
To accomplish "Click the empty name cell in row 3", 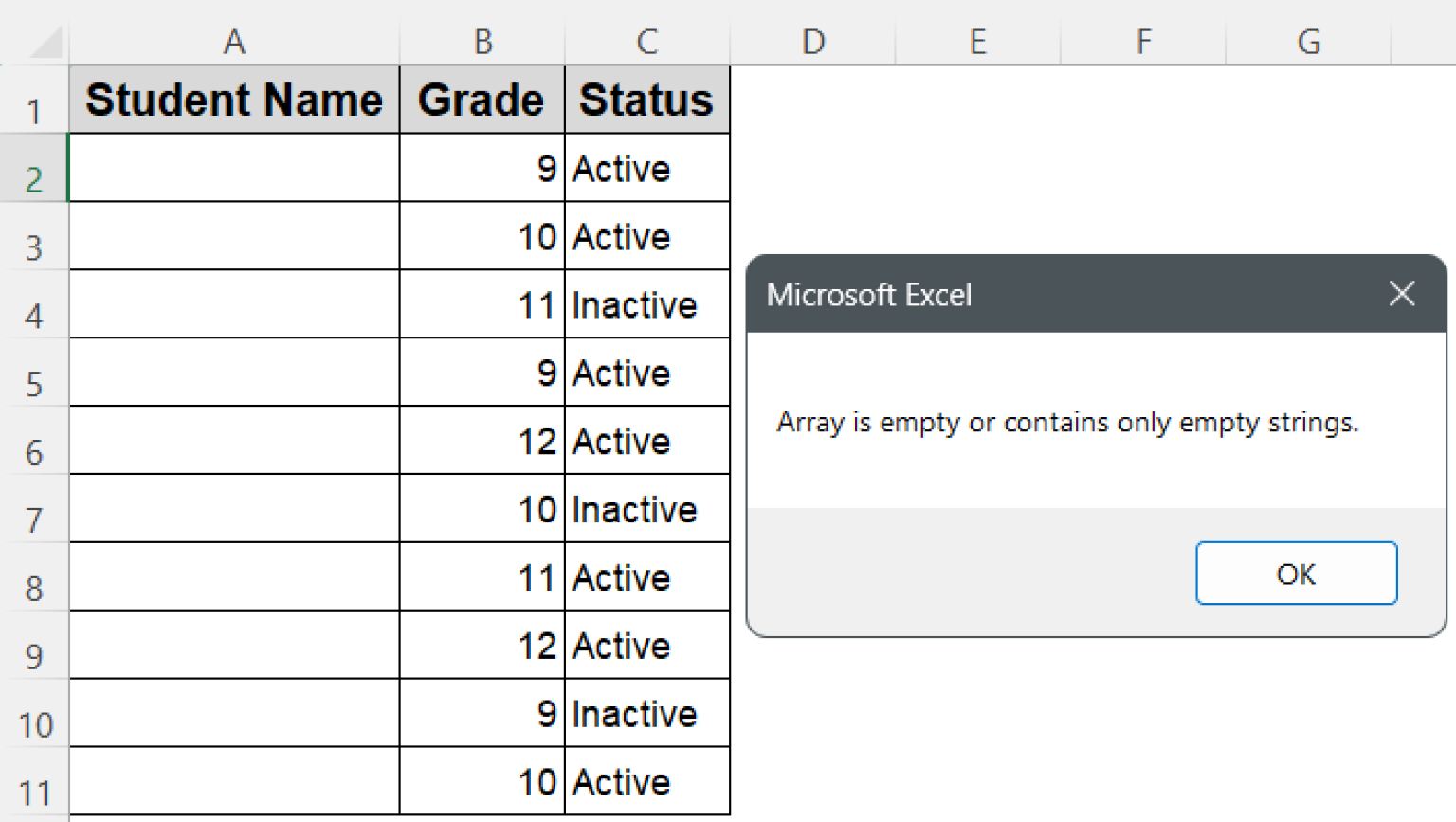I will point(233,236).
